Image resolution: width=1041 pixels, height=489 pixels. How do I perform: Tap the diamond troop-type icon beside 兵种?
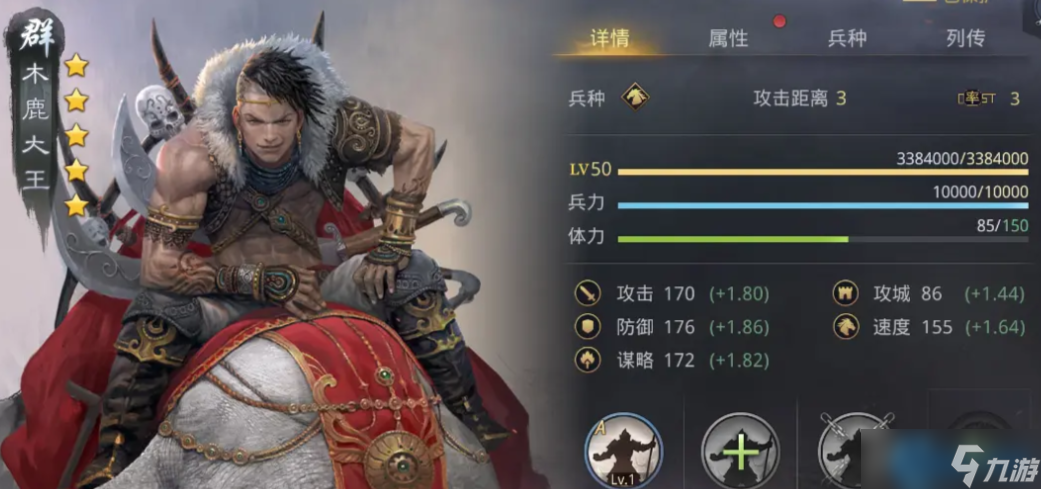[x=635, y=99]
